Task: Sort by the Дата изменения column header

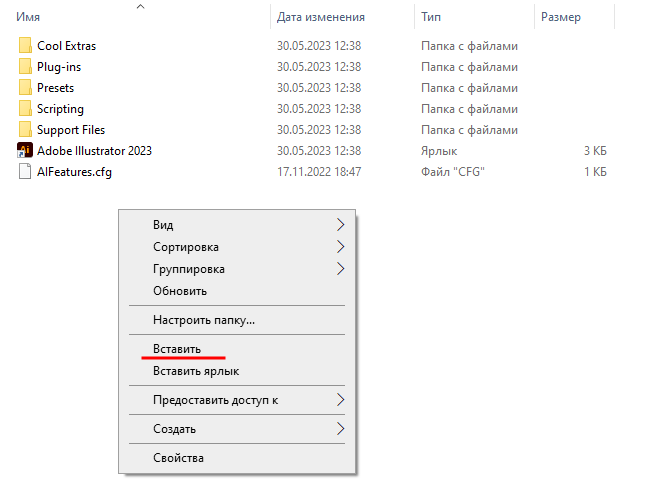Action: coord(320,17)
